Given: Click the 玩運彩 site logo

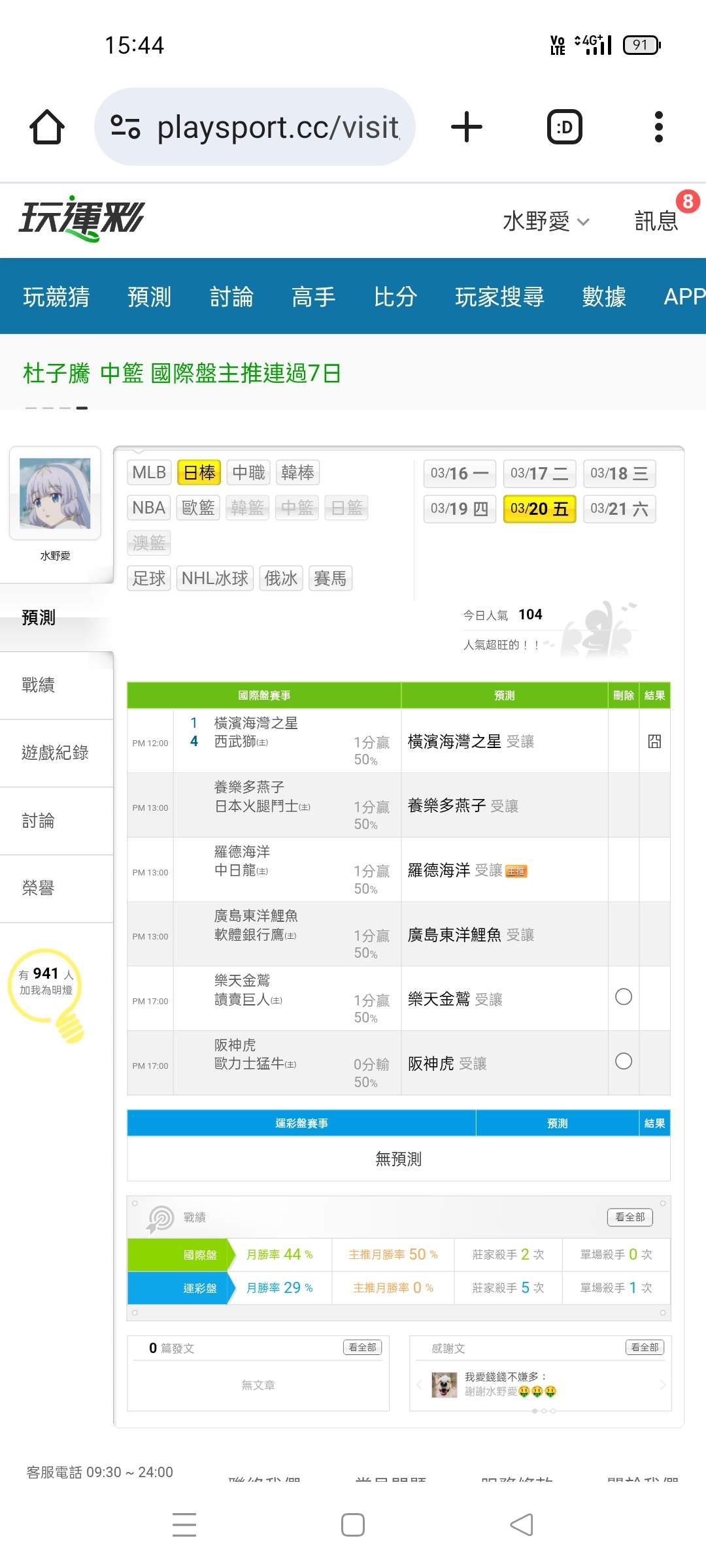Looking at the screenshot, I should point(81,219).
